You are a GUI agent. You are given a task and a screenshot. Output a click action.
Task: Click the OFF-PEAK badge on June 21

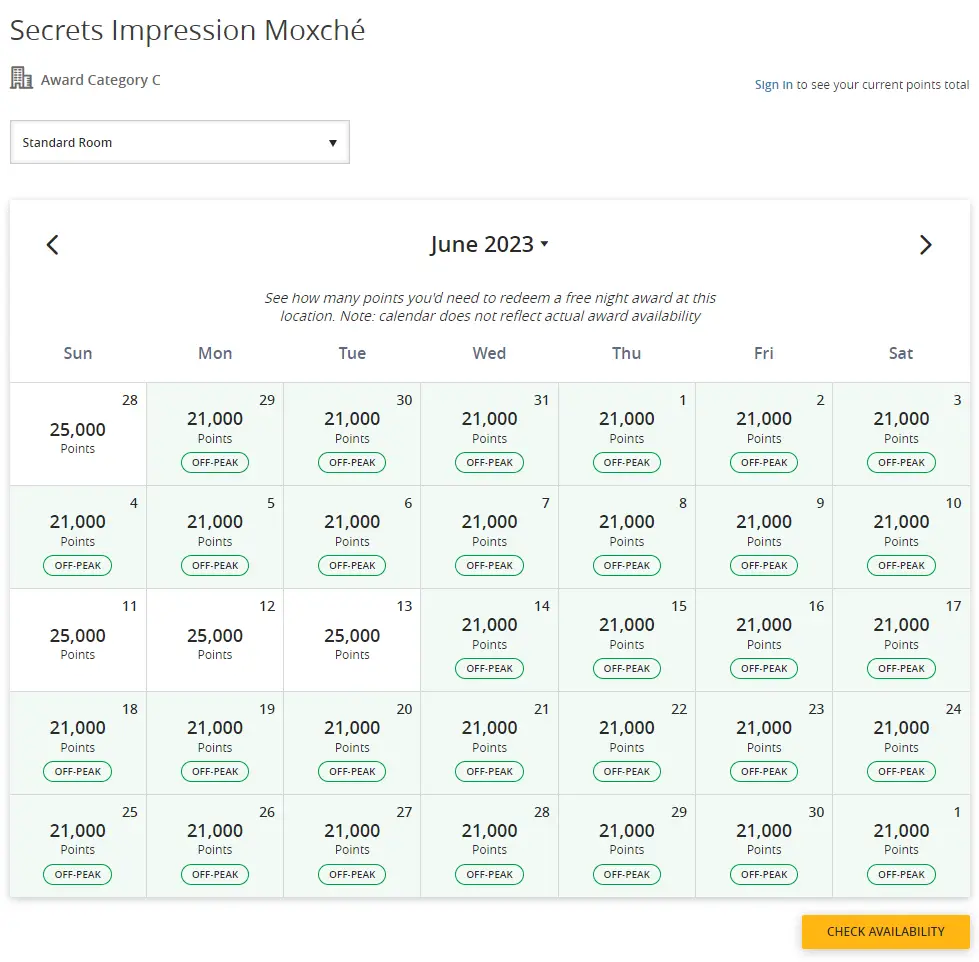click(489, 772)
